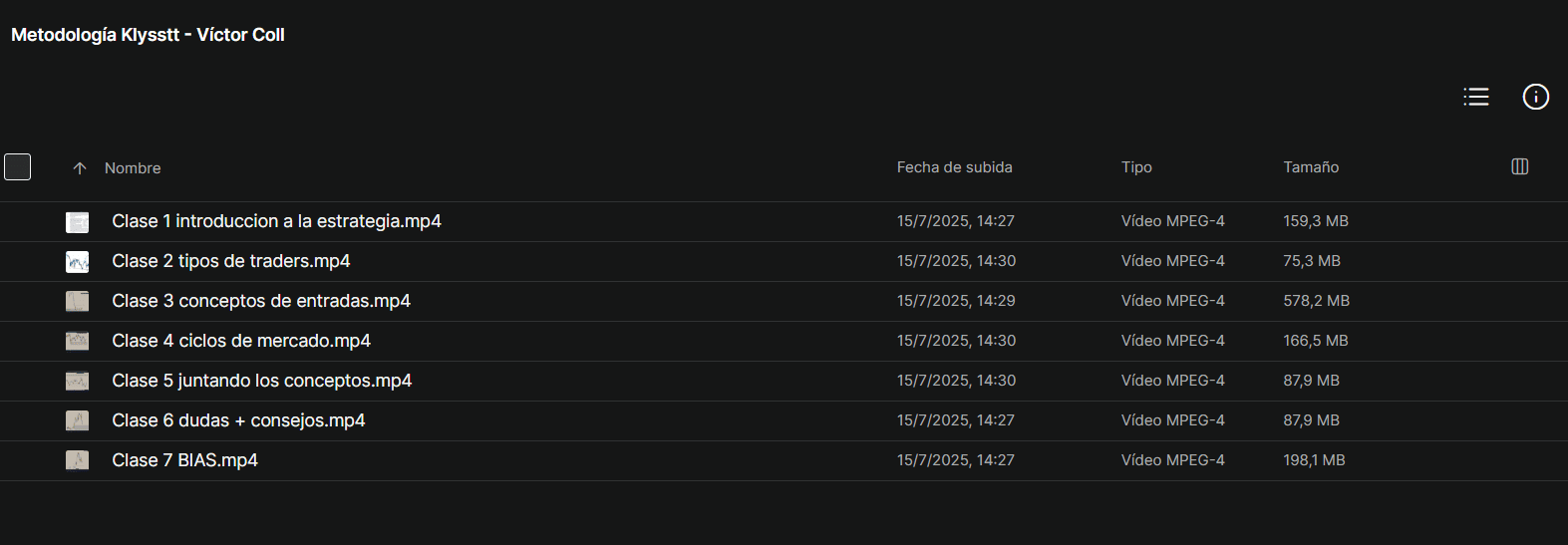The image size is (1568, 545).
Task: Select the 198,1 MB Clase 7 row
Action: point(784,460)
